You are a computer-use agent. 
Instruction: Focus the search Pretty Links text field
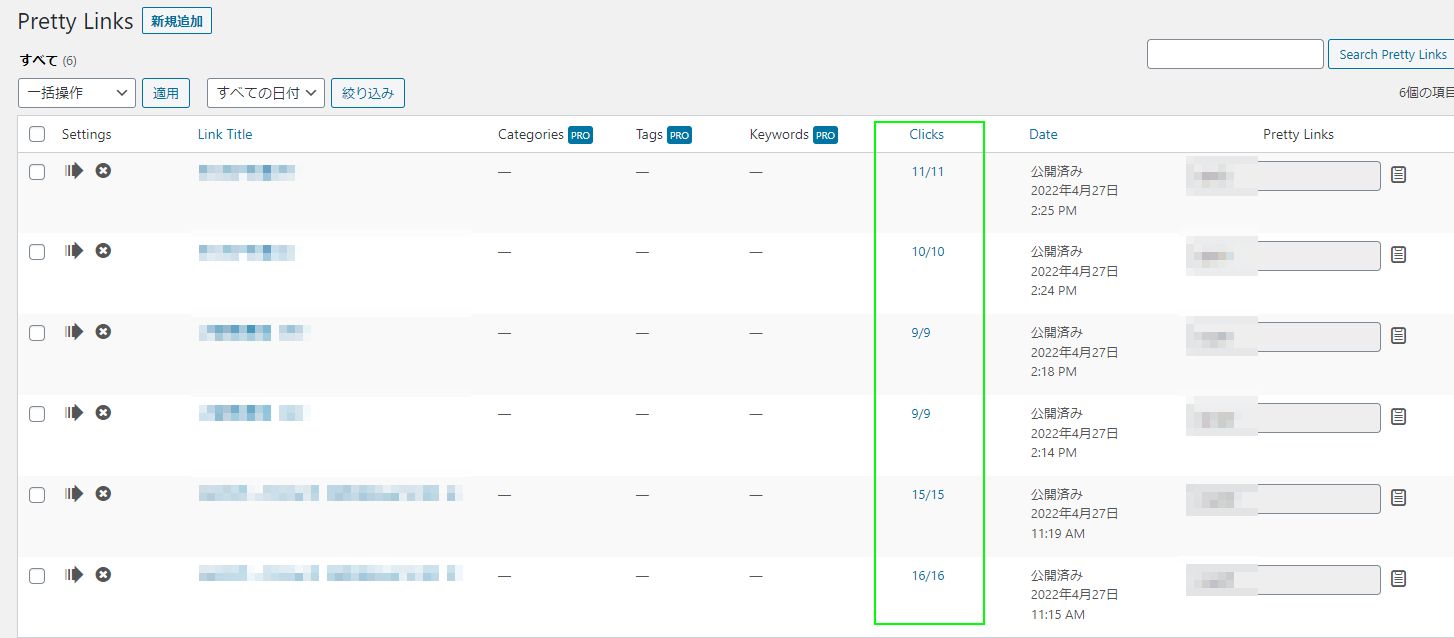pos(1235,54)
